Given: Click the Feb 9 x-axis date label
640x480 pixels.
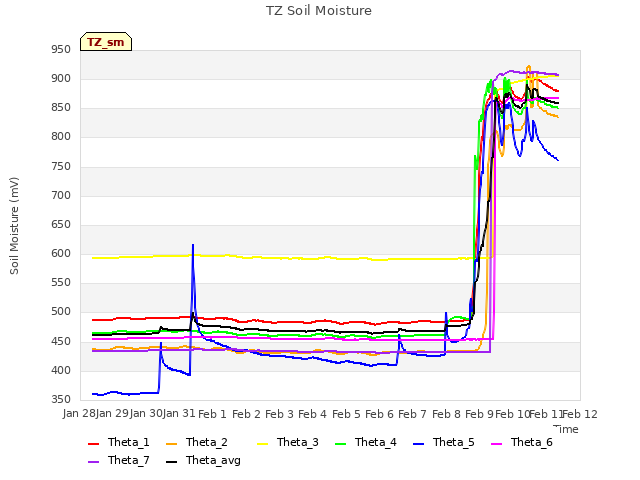Looking at the screenshot, I should coord(479,414).
